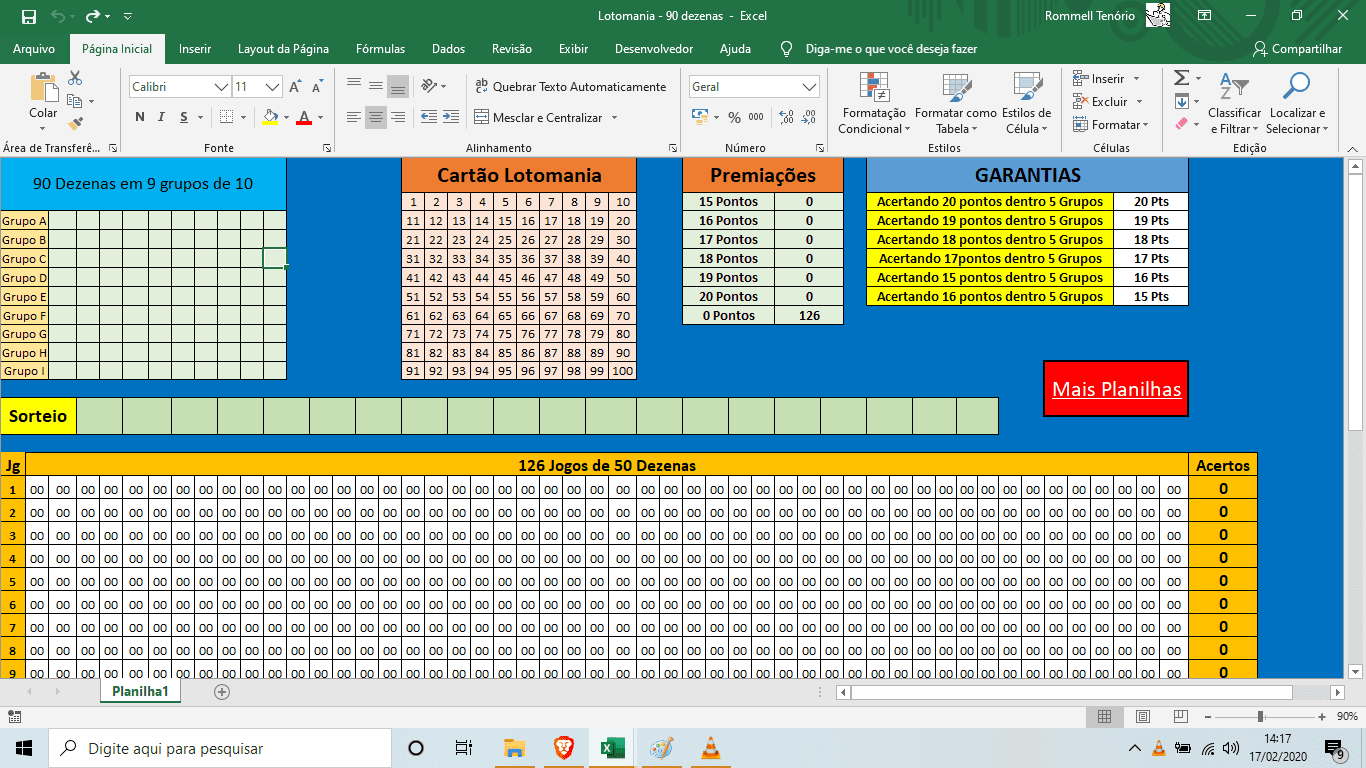1366x768 pixels.
Task: Click the thousands separator 000 icon
Action: [756, 117]
